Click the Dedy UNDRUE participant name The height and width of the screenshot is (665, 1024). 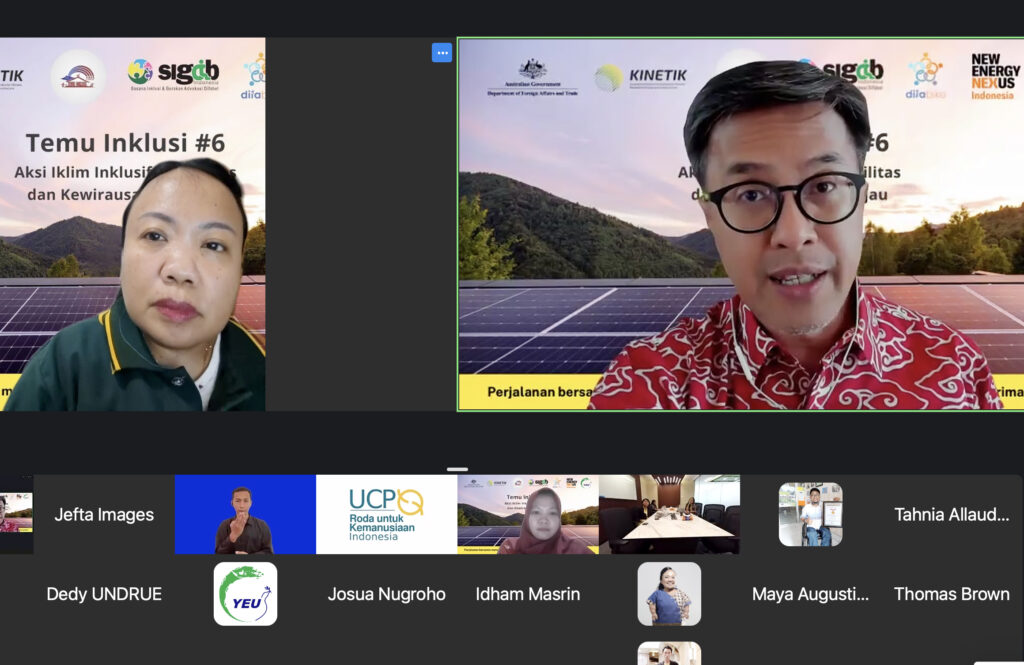click(x=104, y=594)
